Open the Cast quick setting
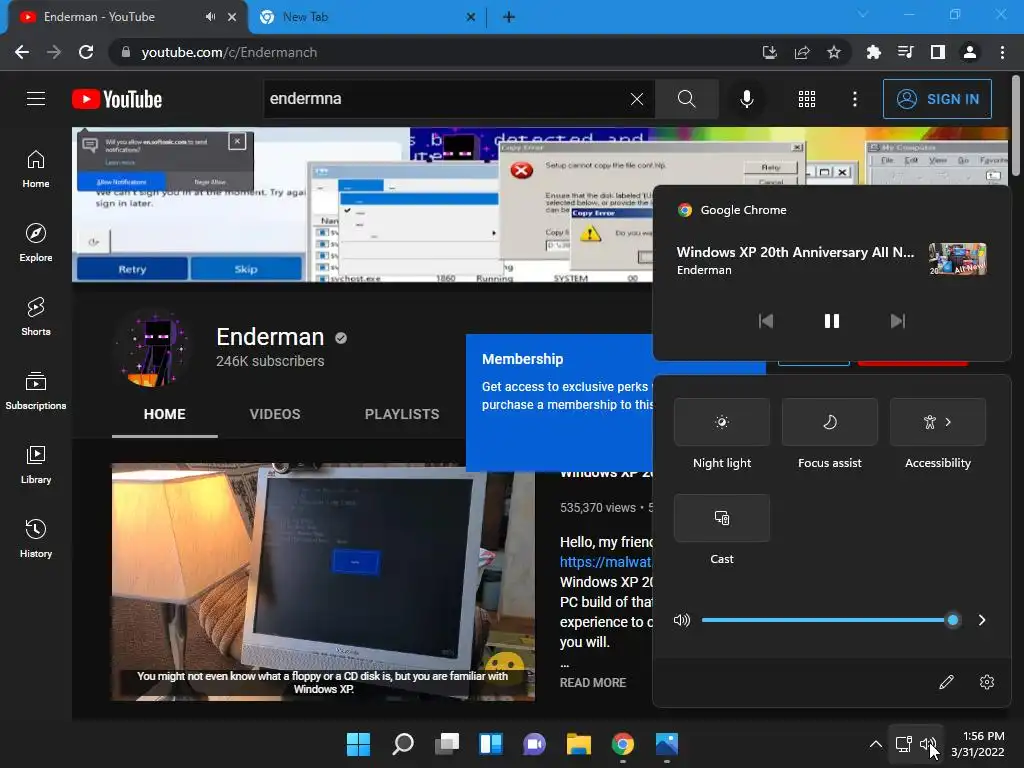Image resolution: width=1024 pixels, height=768 pixels. coord(722,518)
